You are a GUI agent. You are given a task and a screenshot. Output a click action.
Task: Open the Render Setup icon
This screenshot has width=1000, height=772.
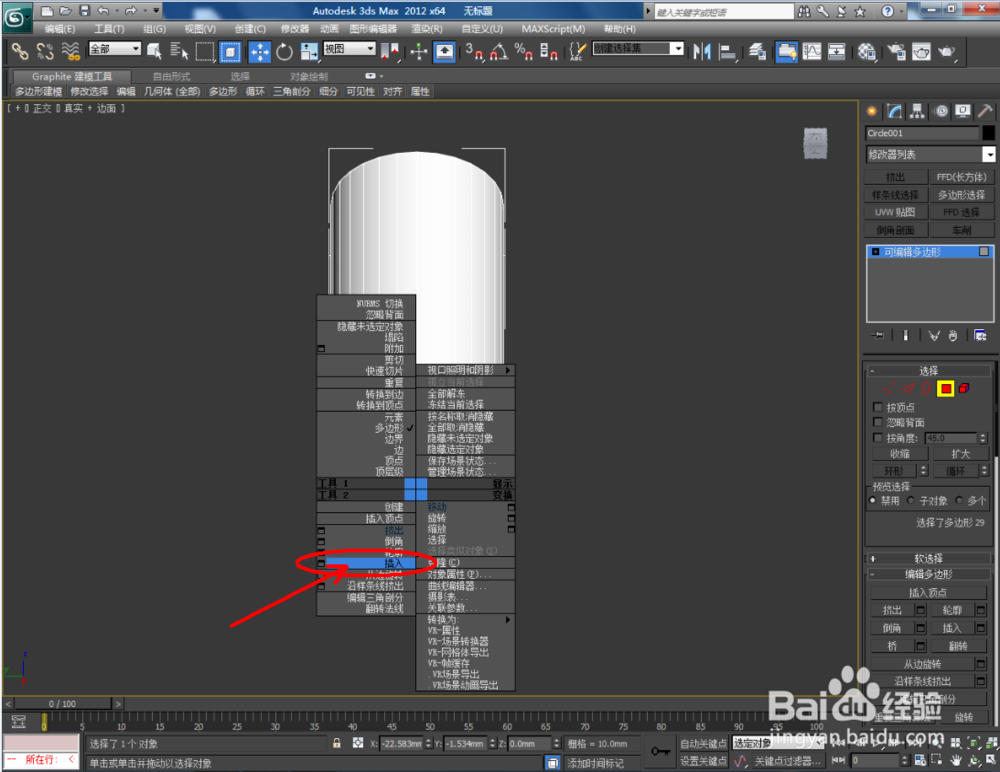(897, 52)
